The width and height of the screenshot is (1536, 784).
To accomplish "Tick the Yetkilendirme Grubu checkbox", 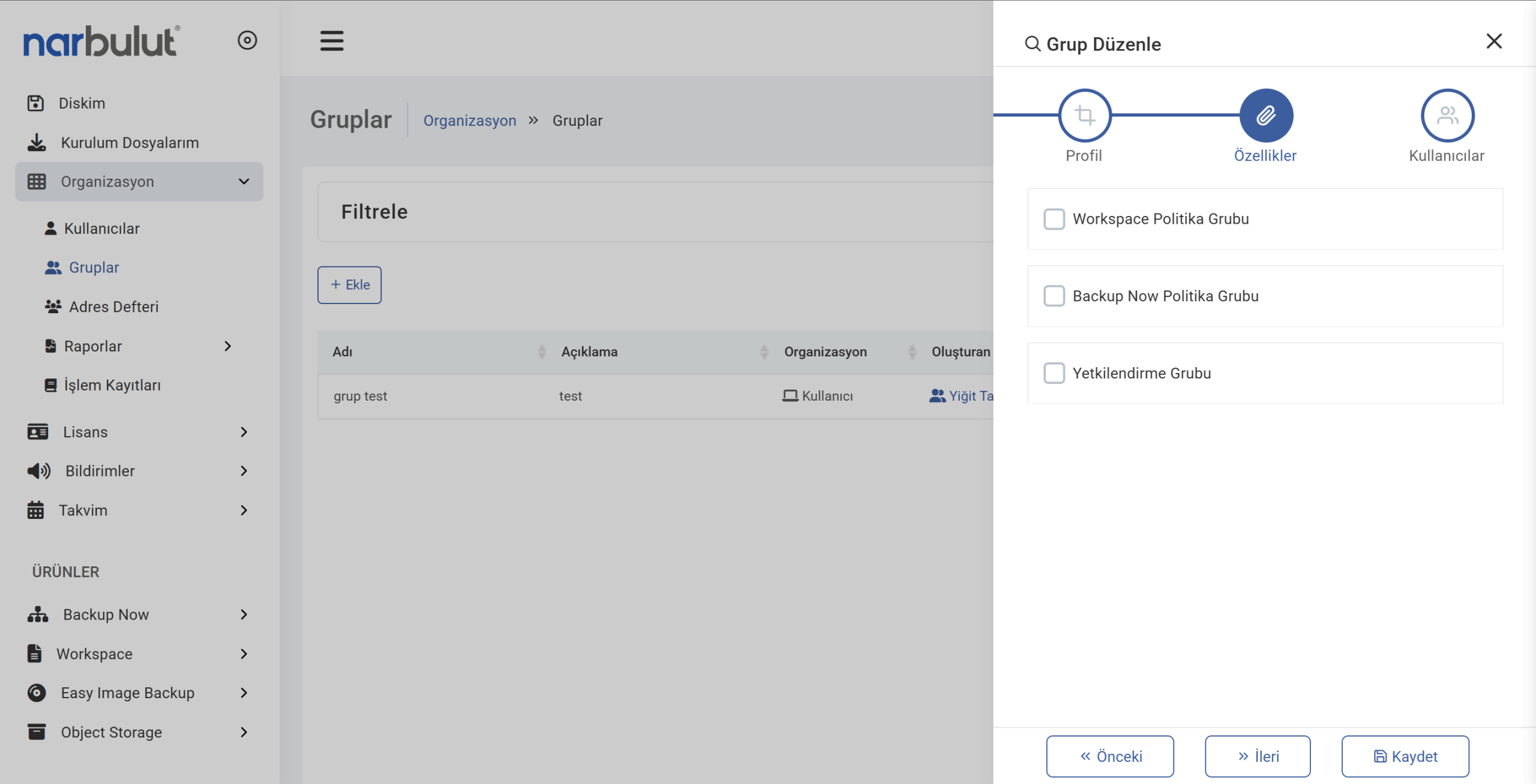I will 1054,373.
